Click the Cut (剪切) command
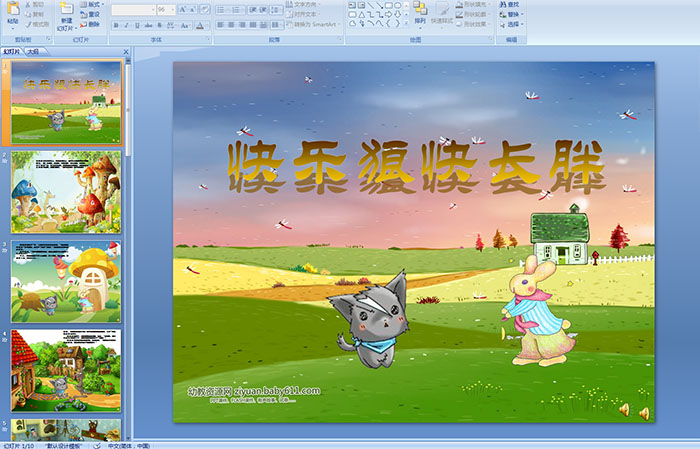Image resolution: width=700 pixels, height=449 pixels. (35, 4)
